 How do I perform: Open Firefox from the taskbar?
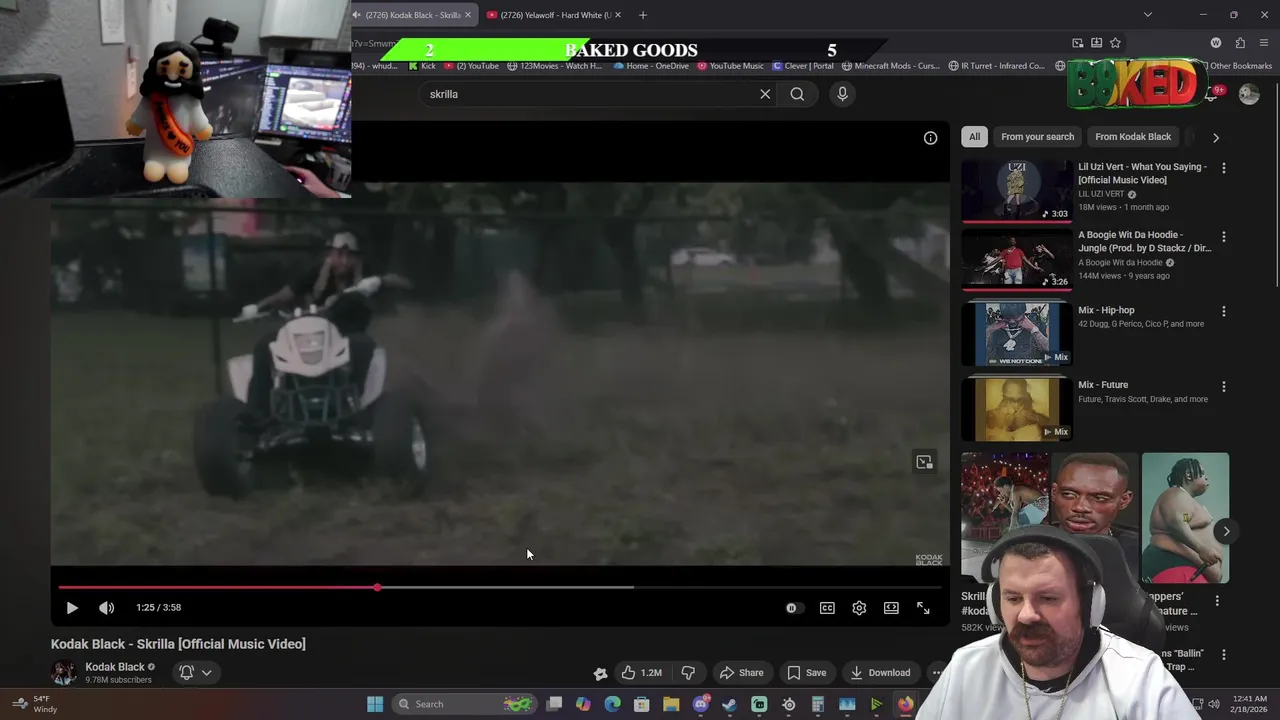[x=905, y=704]
